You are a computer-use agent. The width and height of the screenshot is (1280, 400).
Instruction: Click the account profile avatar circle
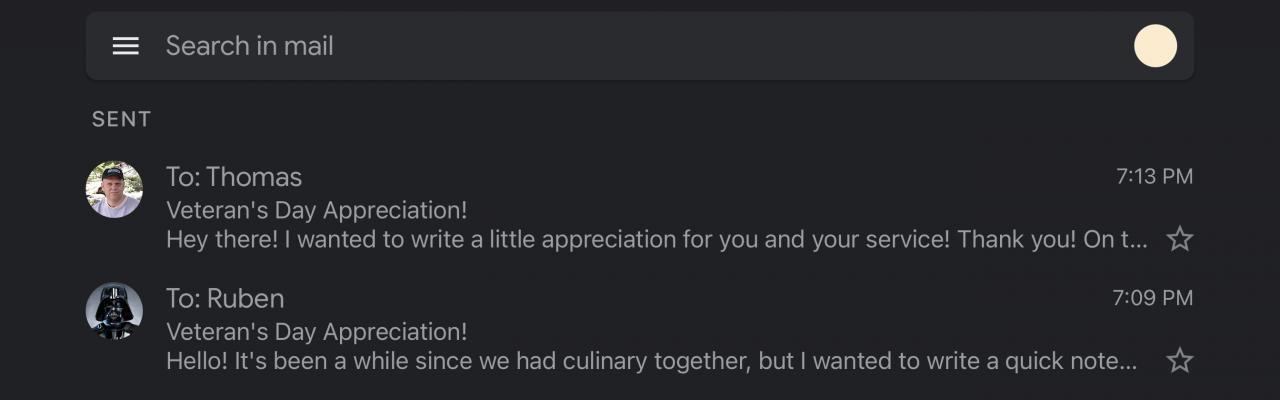1155,46
